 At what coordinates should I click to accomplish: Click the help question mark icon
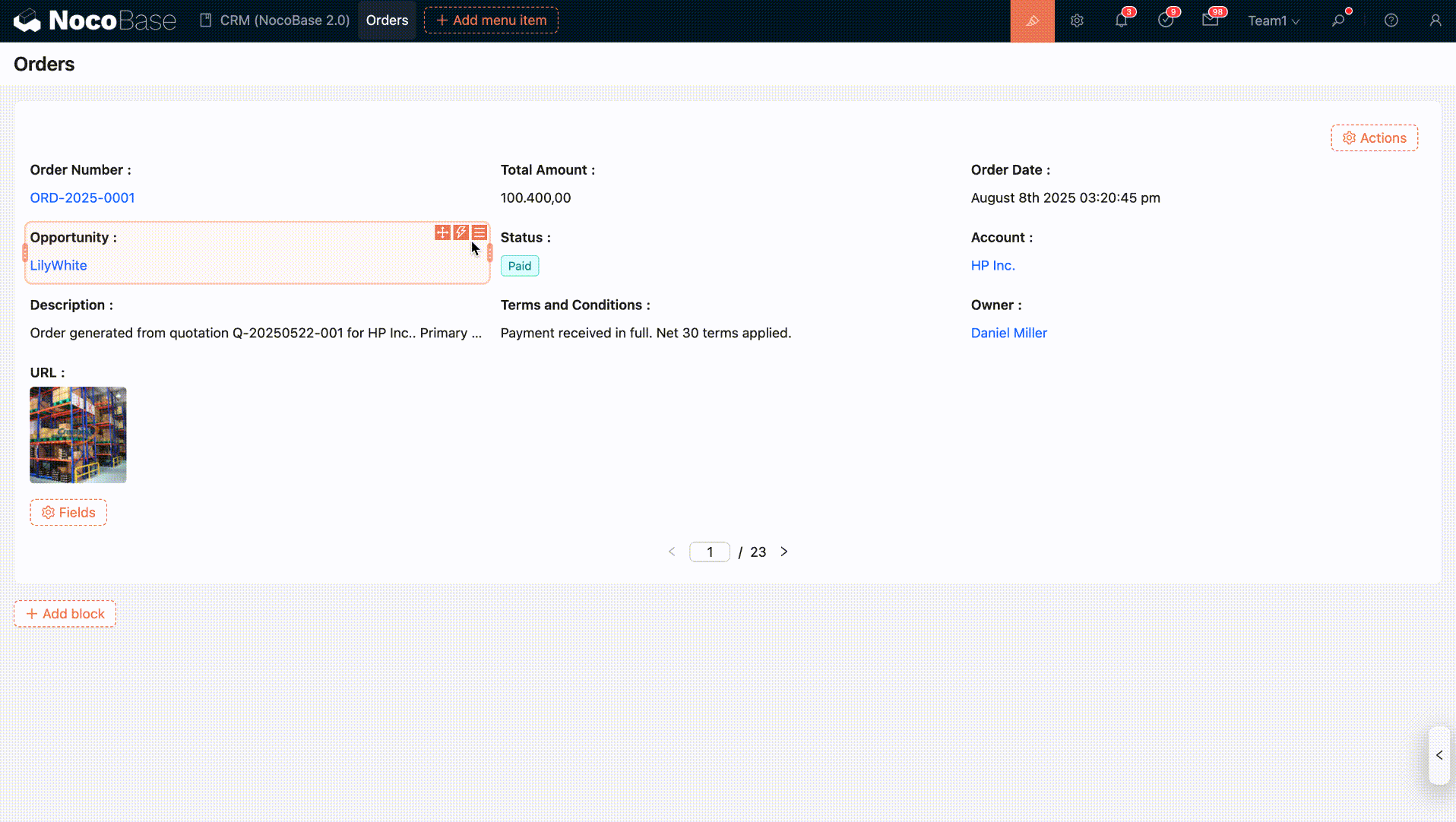point(1391,21)
